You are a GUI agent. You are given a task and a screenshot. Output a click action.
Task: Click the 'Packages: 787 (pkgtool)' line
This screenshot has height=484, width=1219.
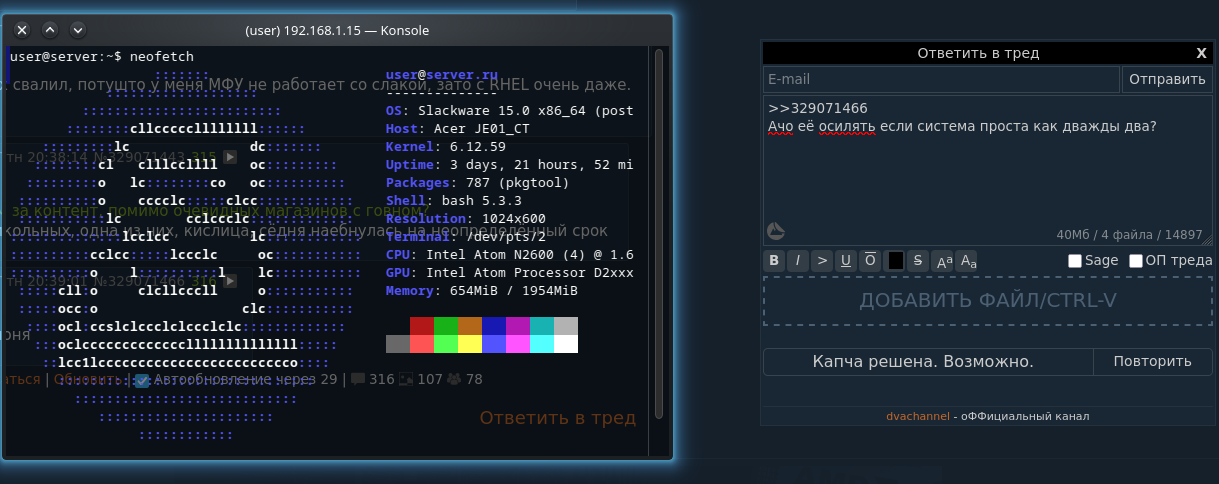[478, 183]
